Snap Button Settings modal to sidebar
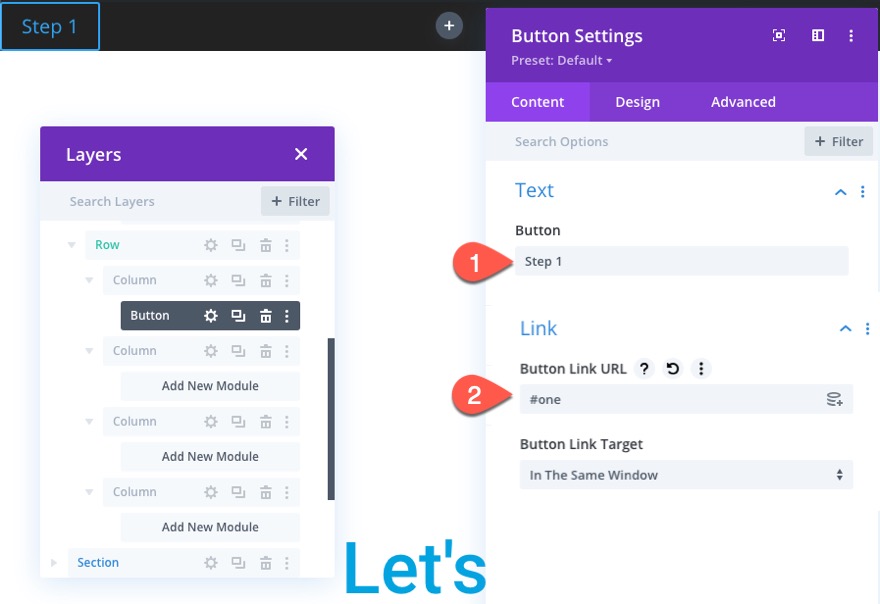The height and width of the screenshot is (604, 880). [818, 35]
